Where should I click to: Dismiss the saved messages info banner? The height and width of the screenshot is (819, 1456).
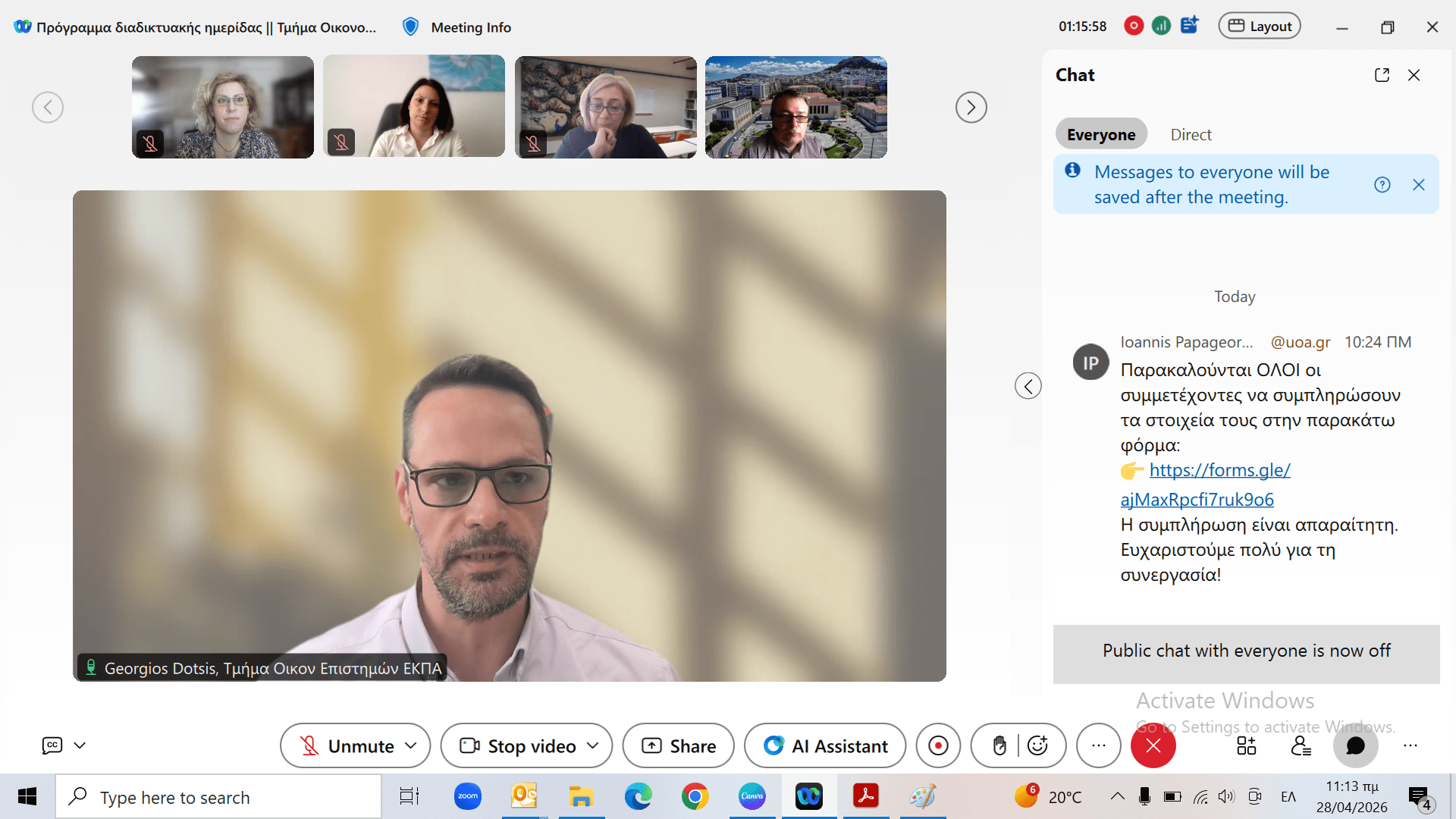[x=1419, y=184]
